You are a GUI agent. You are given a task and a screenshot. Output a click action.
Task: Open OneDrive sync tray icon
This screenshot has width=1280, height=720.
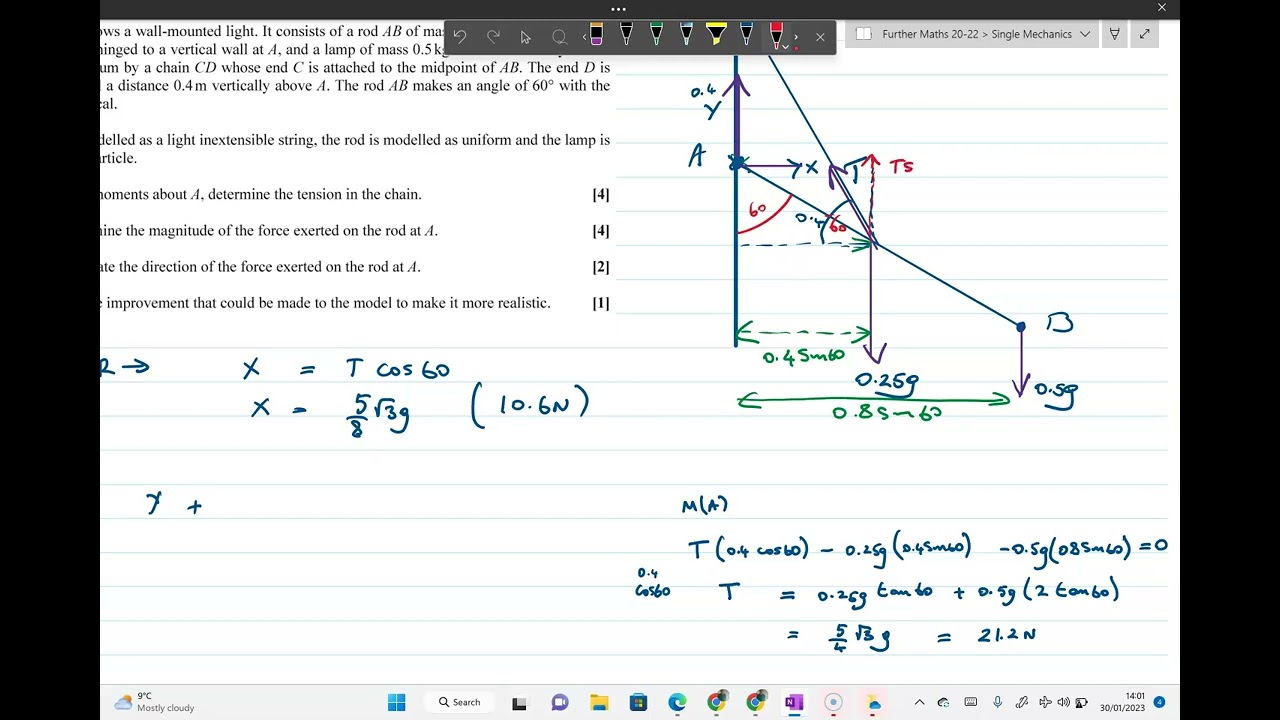pyautogui.click(x=944, y=702)
